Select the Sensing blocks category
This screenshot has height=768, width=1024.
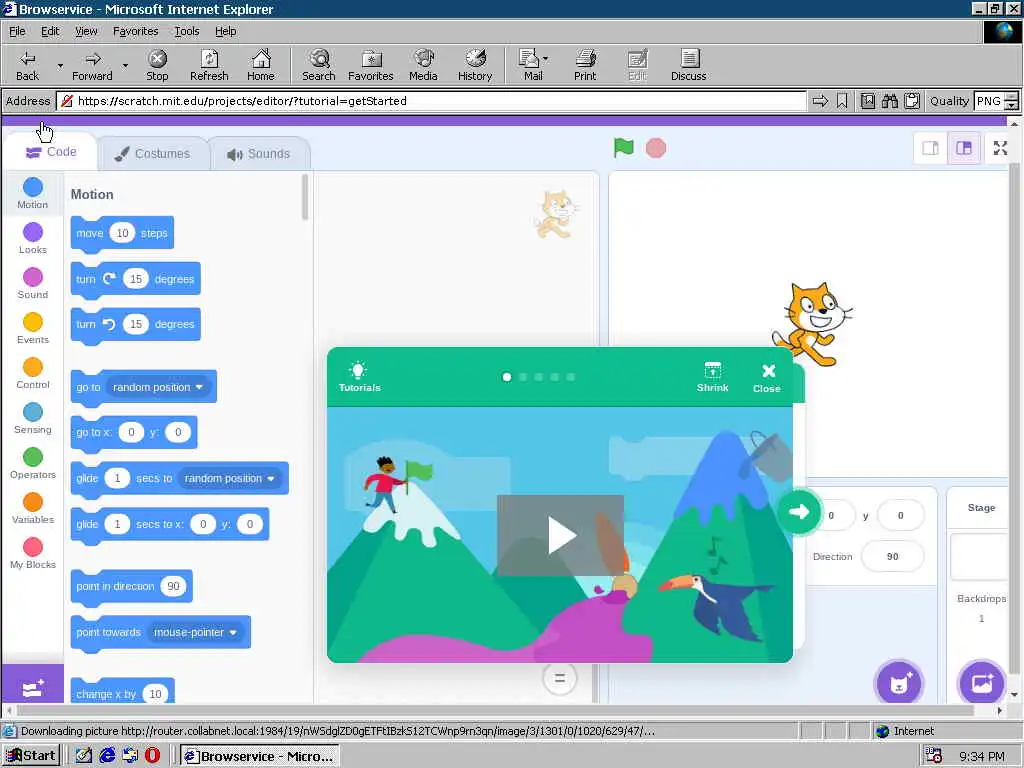[33, 419]
